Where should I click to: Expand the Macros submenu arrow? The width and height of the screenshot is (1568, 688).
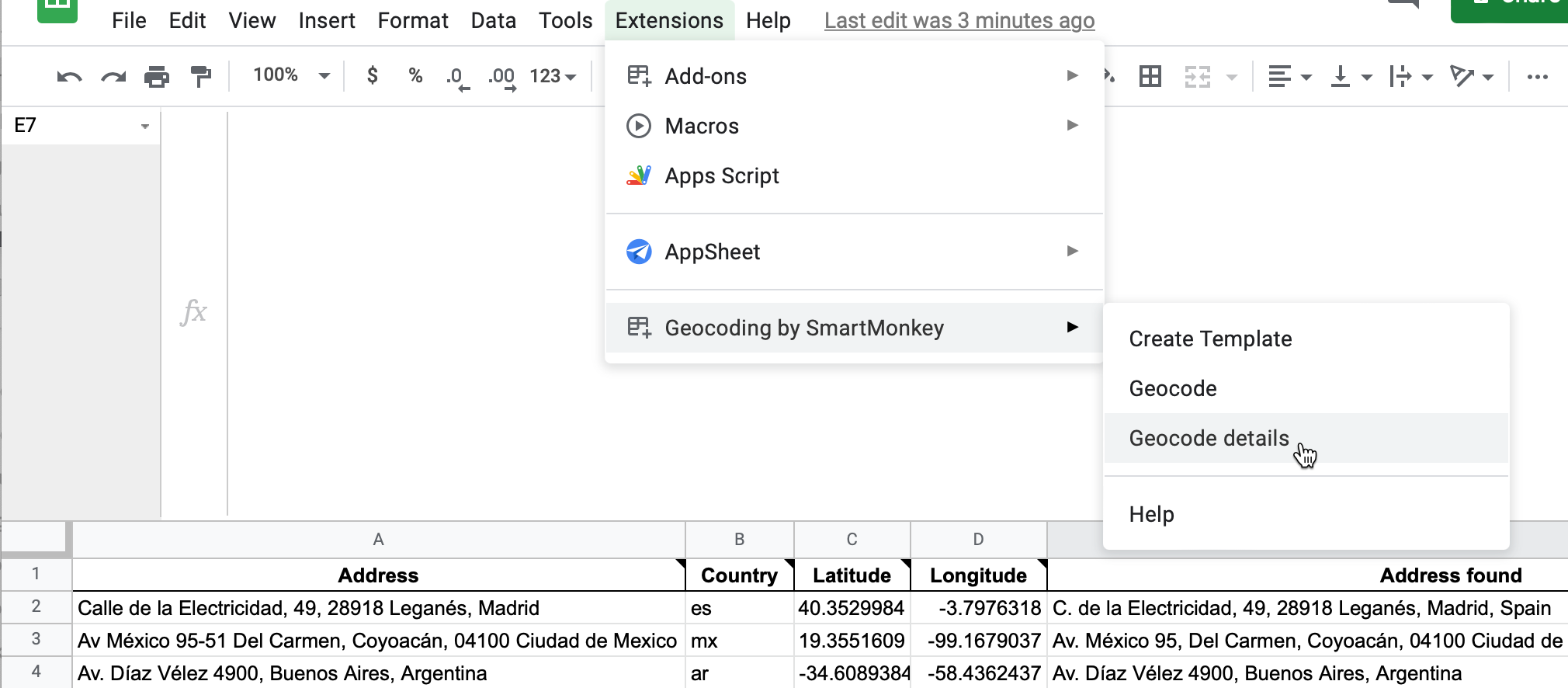1073,125
